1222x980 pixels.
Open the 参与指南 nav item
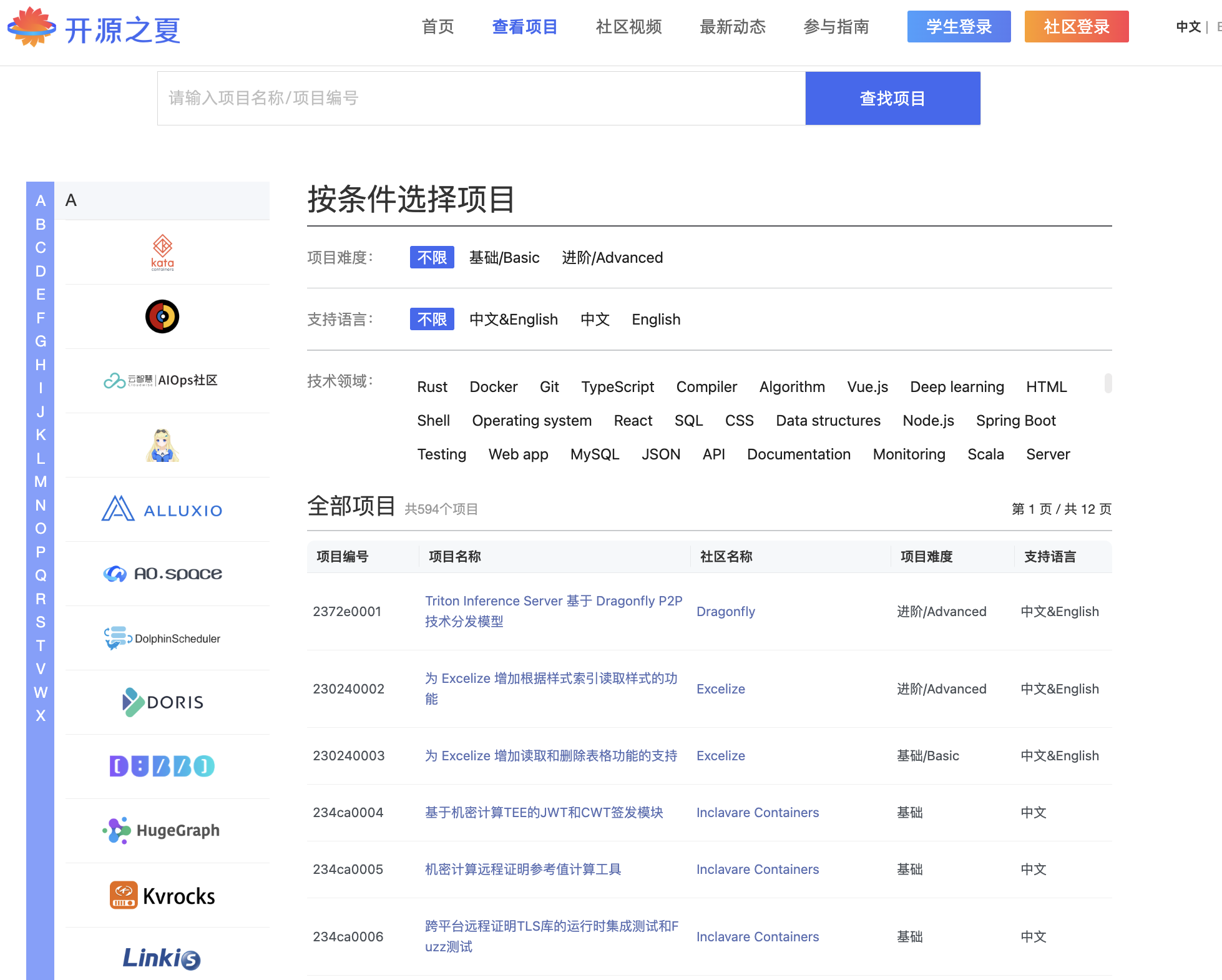(x=836, y=27)
